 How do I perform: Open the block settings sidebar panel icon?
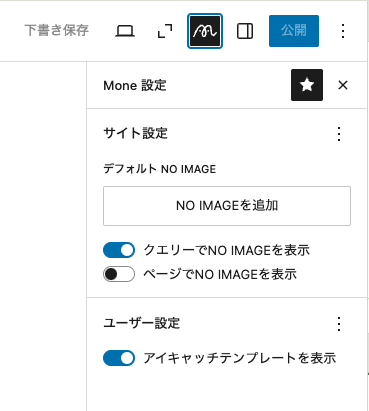245,31
